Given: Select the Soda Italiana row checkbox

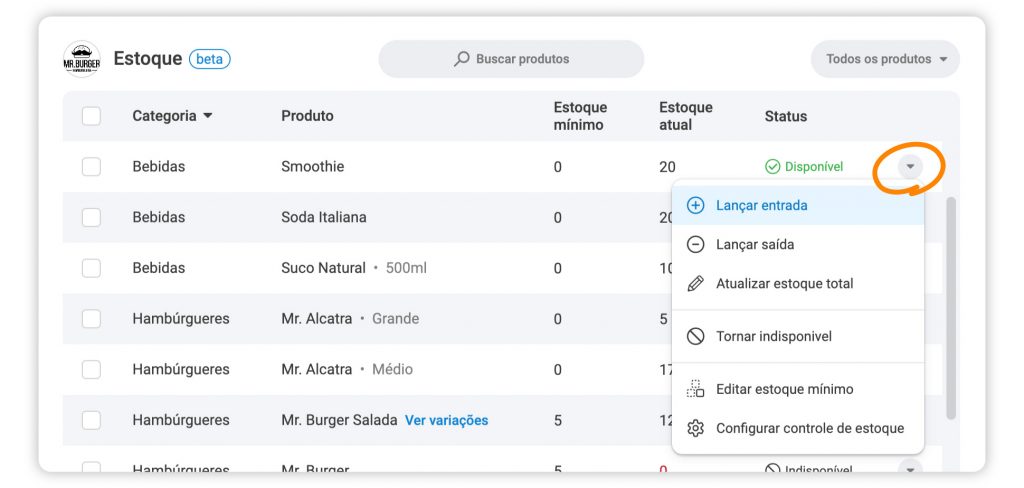Looking at the screenshot, I should click(x=91, y=217).
